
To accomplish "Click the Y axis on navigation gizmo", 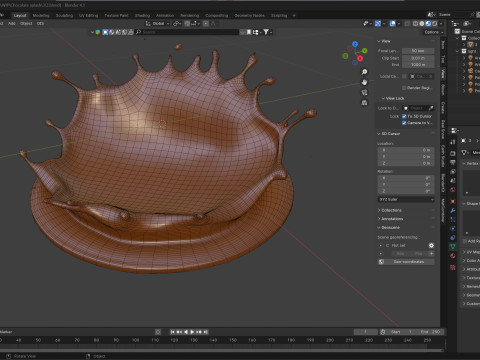I will [365, 51].
